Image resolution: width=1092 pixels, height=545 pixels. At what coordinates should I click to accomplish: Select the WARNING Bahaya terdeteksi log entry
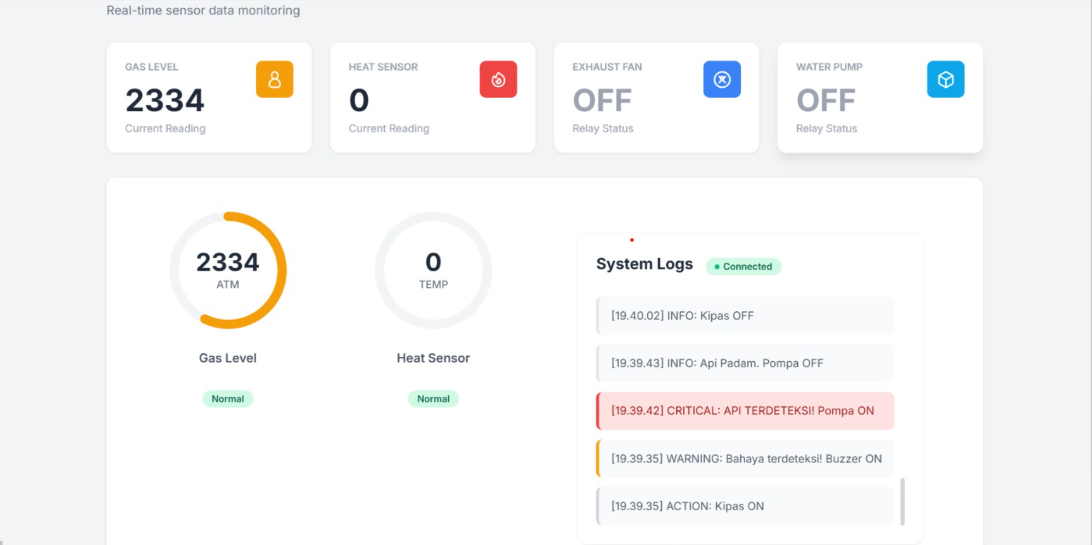tap(745, 459)
